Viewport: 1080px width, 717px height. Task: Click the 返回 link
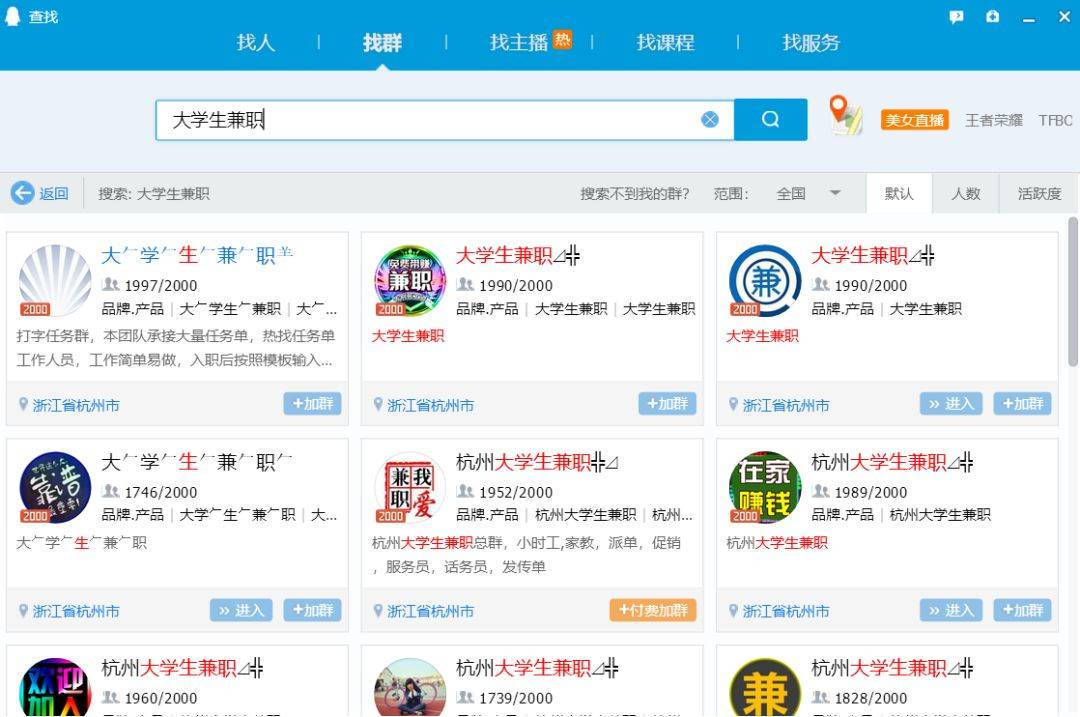point(54,194)
